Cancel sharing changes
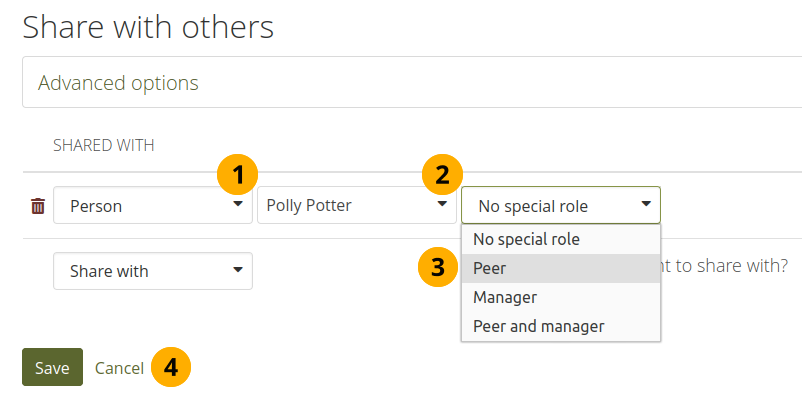Screen dimensions: 802x405 pyautogui.click(x=119, y=367)
